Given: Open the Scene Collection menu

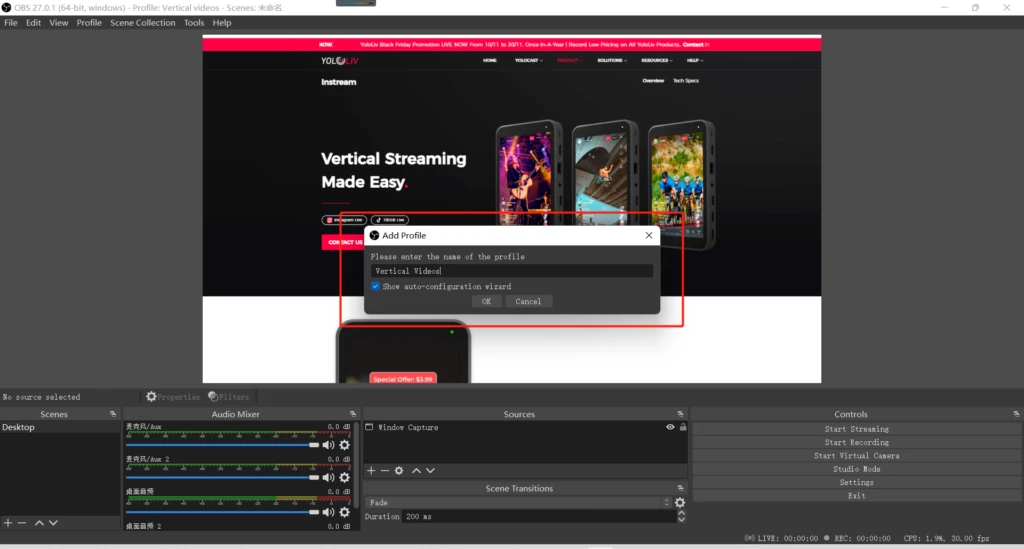Looking at the screenshot, I should [x=142, y=23].
